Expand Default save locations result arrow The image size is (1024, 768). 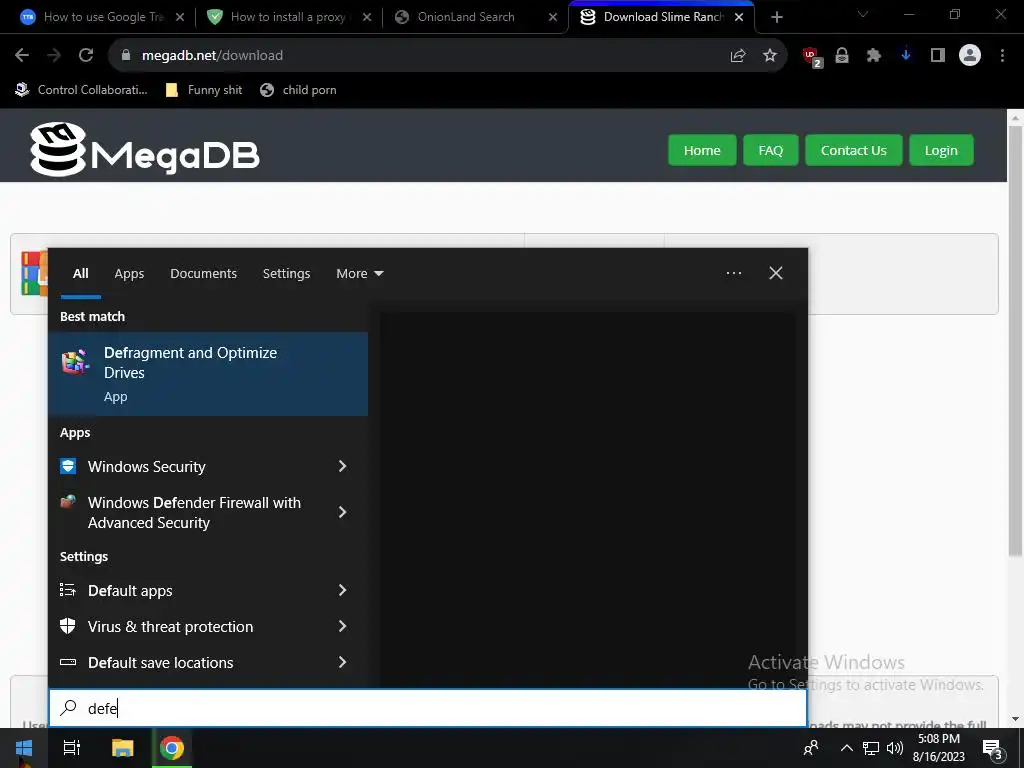point(342,662)
